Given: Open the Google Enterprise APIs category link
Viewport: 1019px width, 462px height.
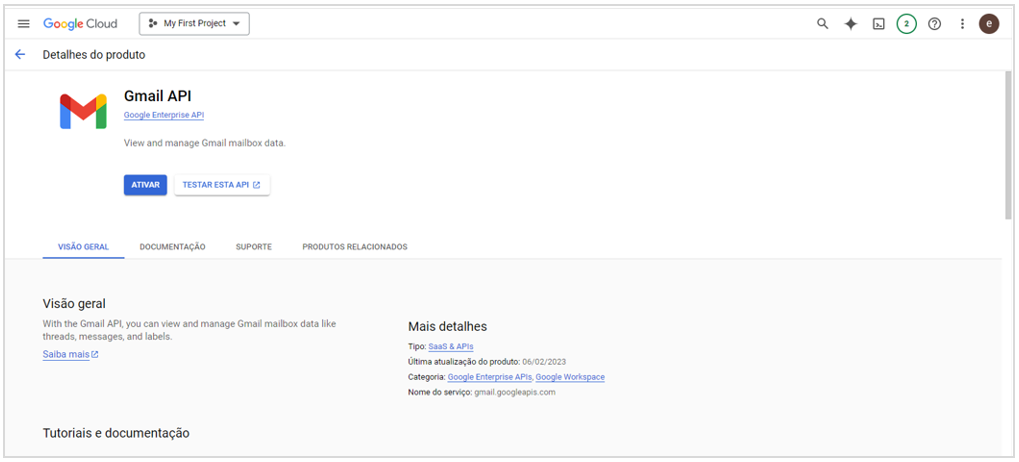Looking at the screenshot, I should click(x=490, y=377).
